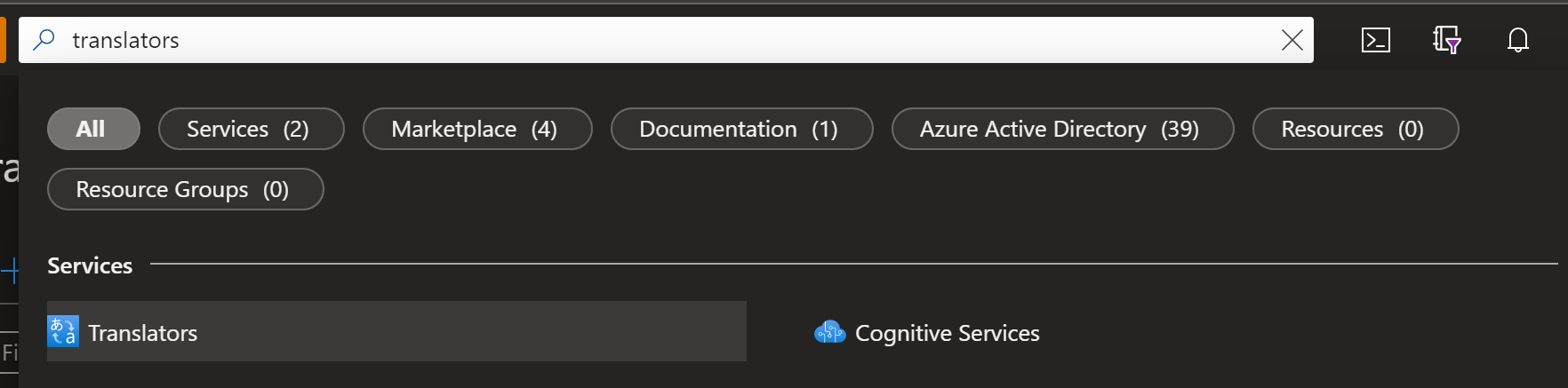The width and height of the screenshot is (1568, 388).
Task: Click the partially visible filter field at left
Action: pos(9,352)
